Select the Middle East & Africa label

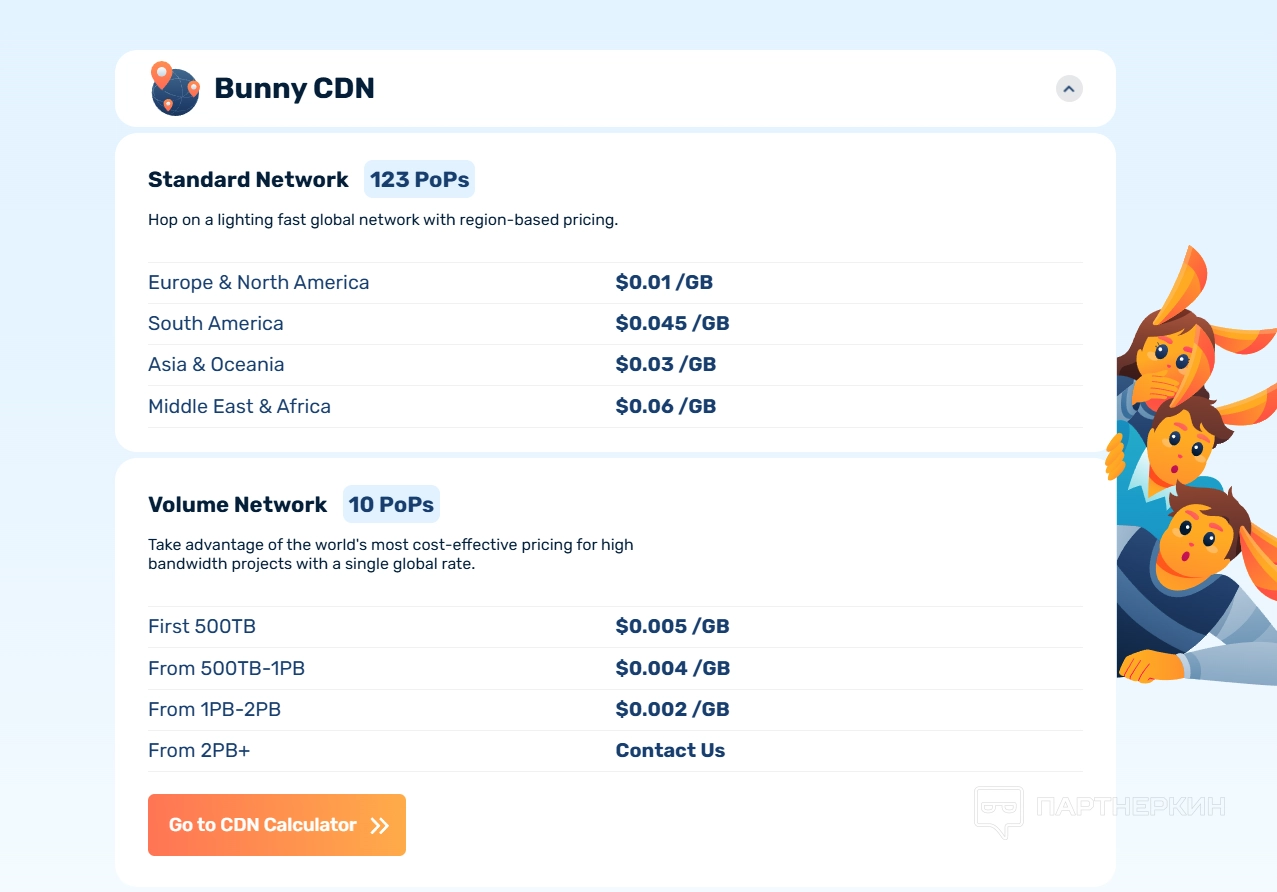(239, 407)
